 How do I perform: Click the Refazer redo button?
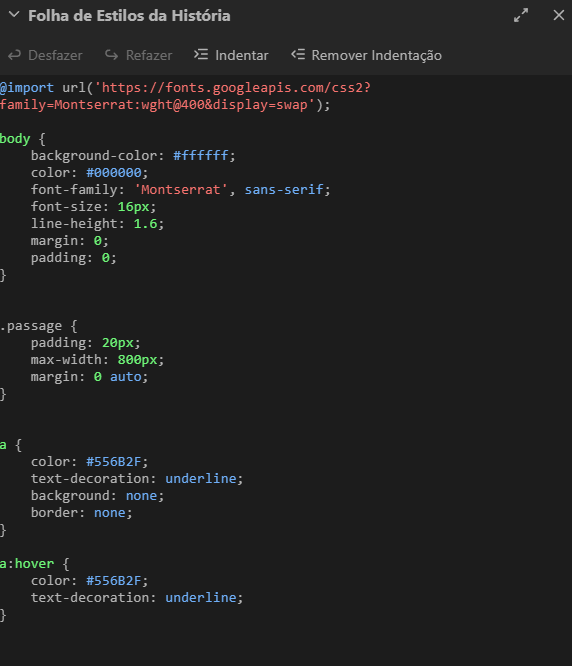[138, 55]
